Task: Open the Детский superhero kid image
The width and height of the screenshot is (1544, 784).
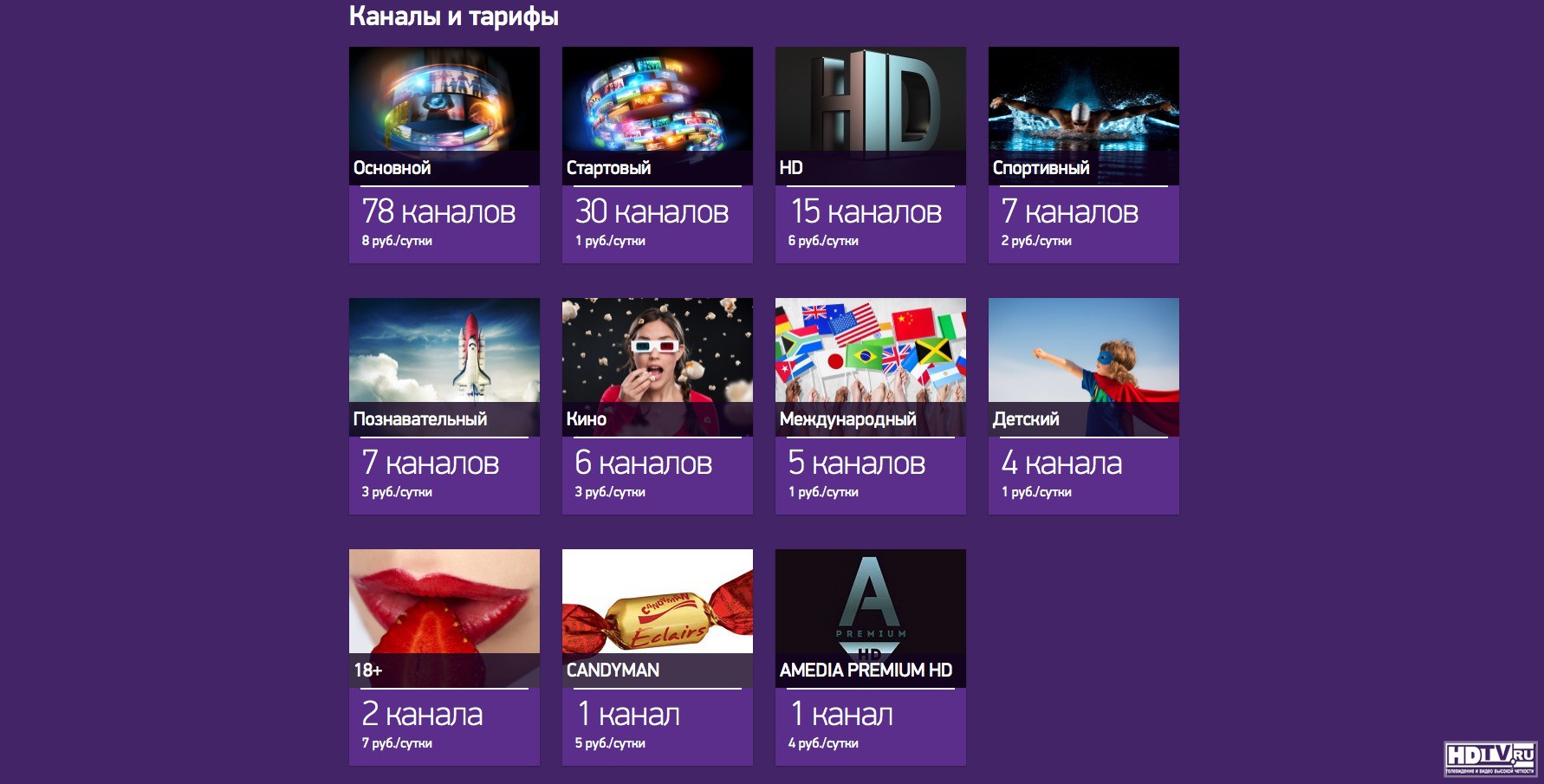Action: point(1083,366)
